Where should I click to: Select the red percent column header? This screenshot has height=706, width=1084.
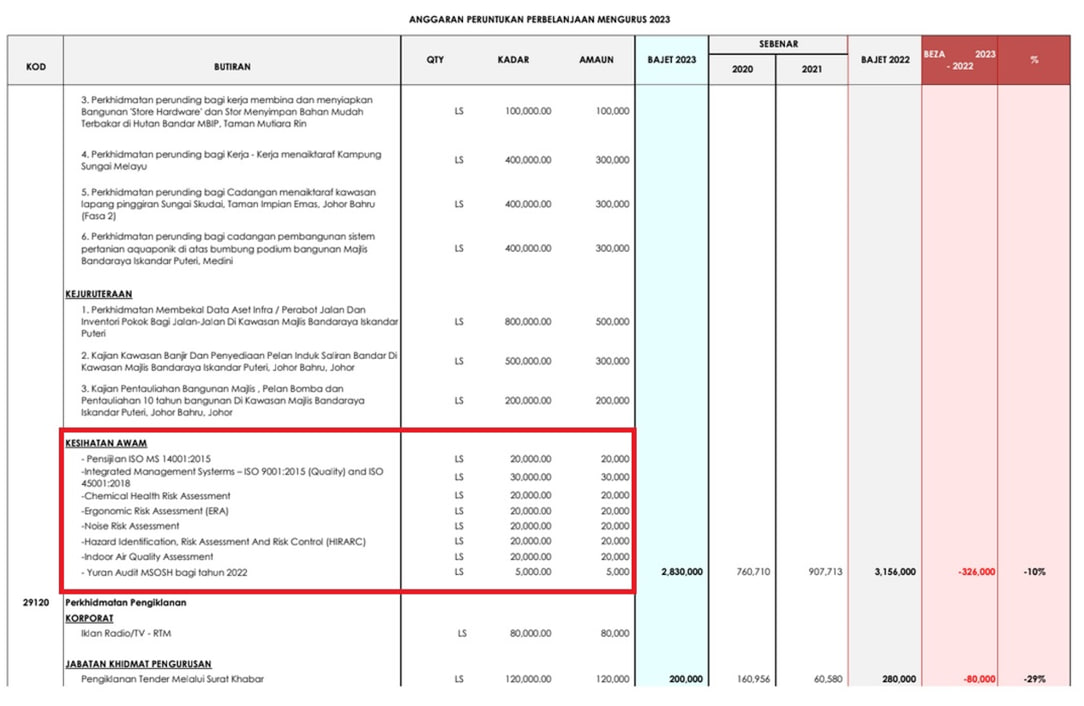[1034, 60]
